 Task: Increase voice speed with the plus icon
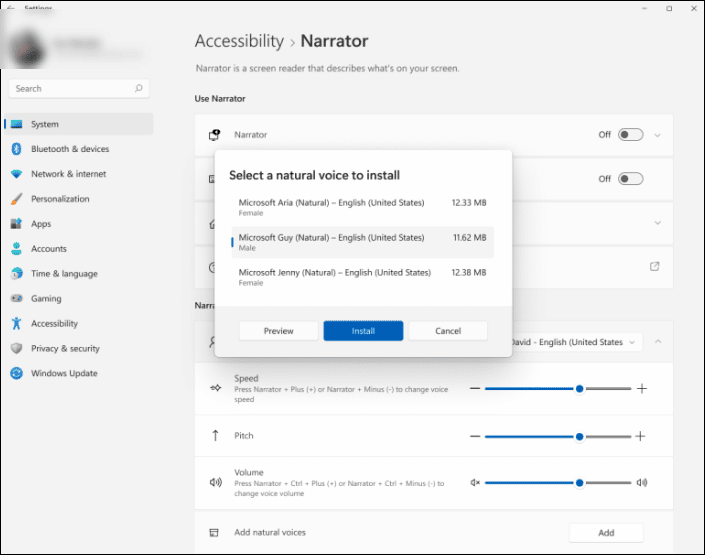(642, 388)
